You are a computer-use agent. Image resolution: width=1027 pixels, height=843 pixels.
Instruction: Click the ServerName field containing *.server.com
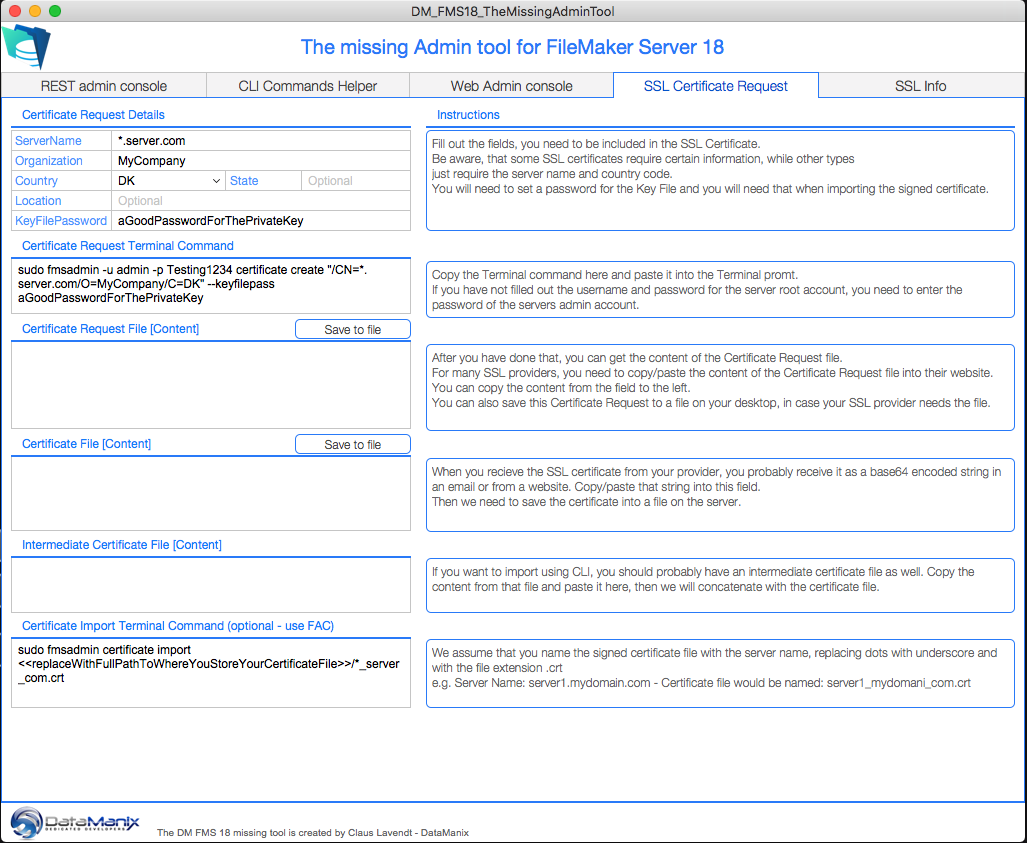(261, 141)
